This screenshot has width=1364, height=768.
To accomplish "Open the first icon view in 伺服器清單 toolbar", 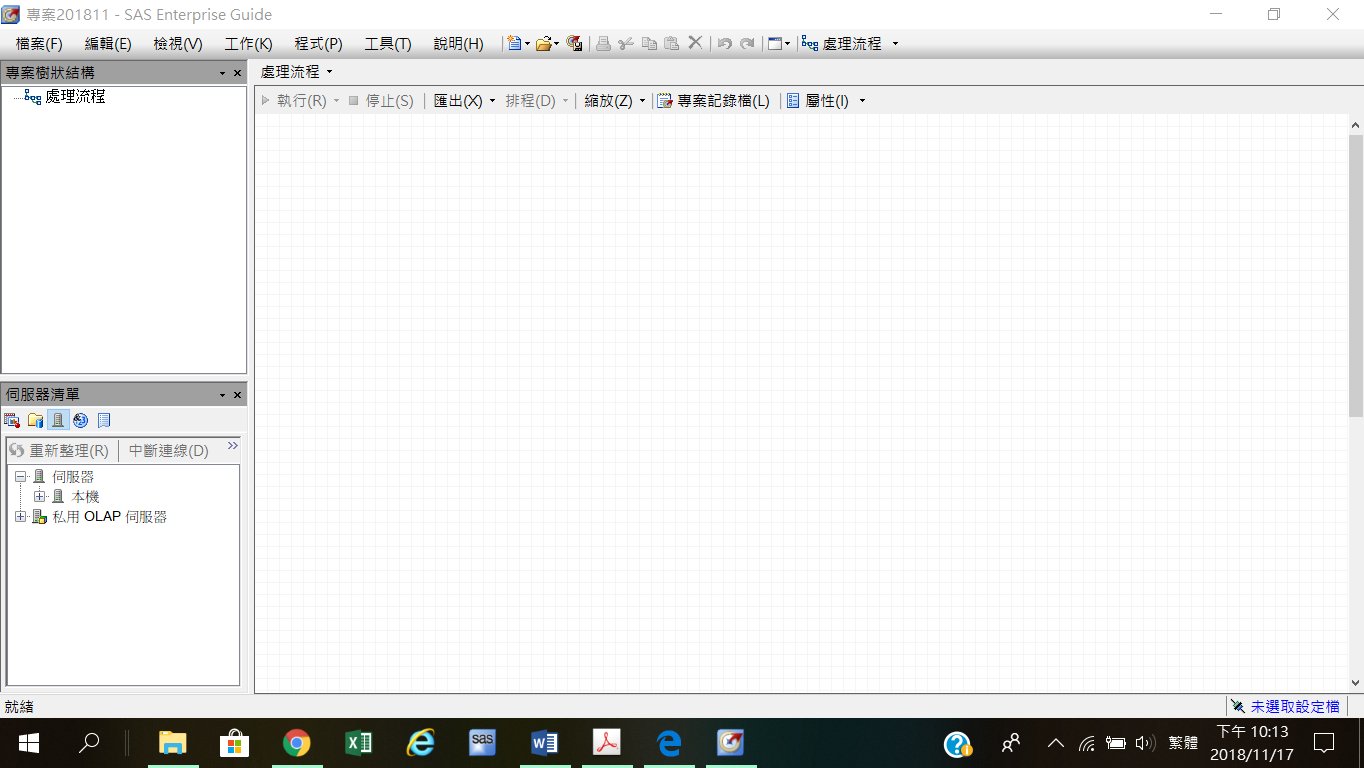I will [12, 421].
